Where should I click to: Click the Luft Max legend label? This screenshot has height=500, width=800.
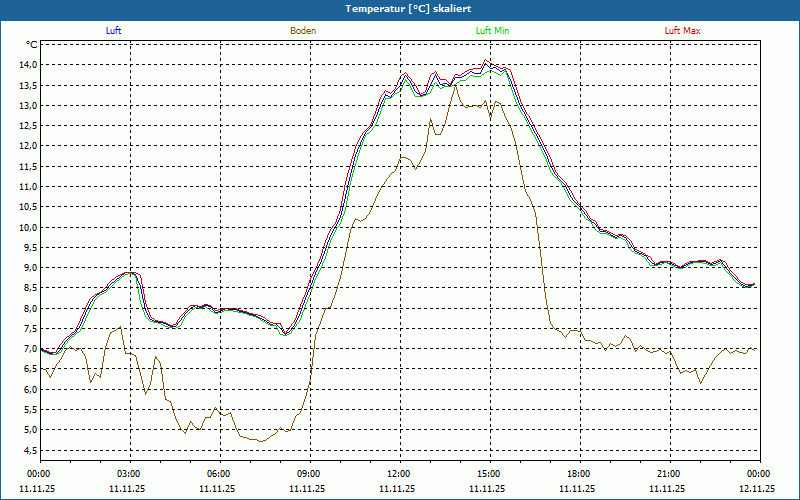click(682, 31)
